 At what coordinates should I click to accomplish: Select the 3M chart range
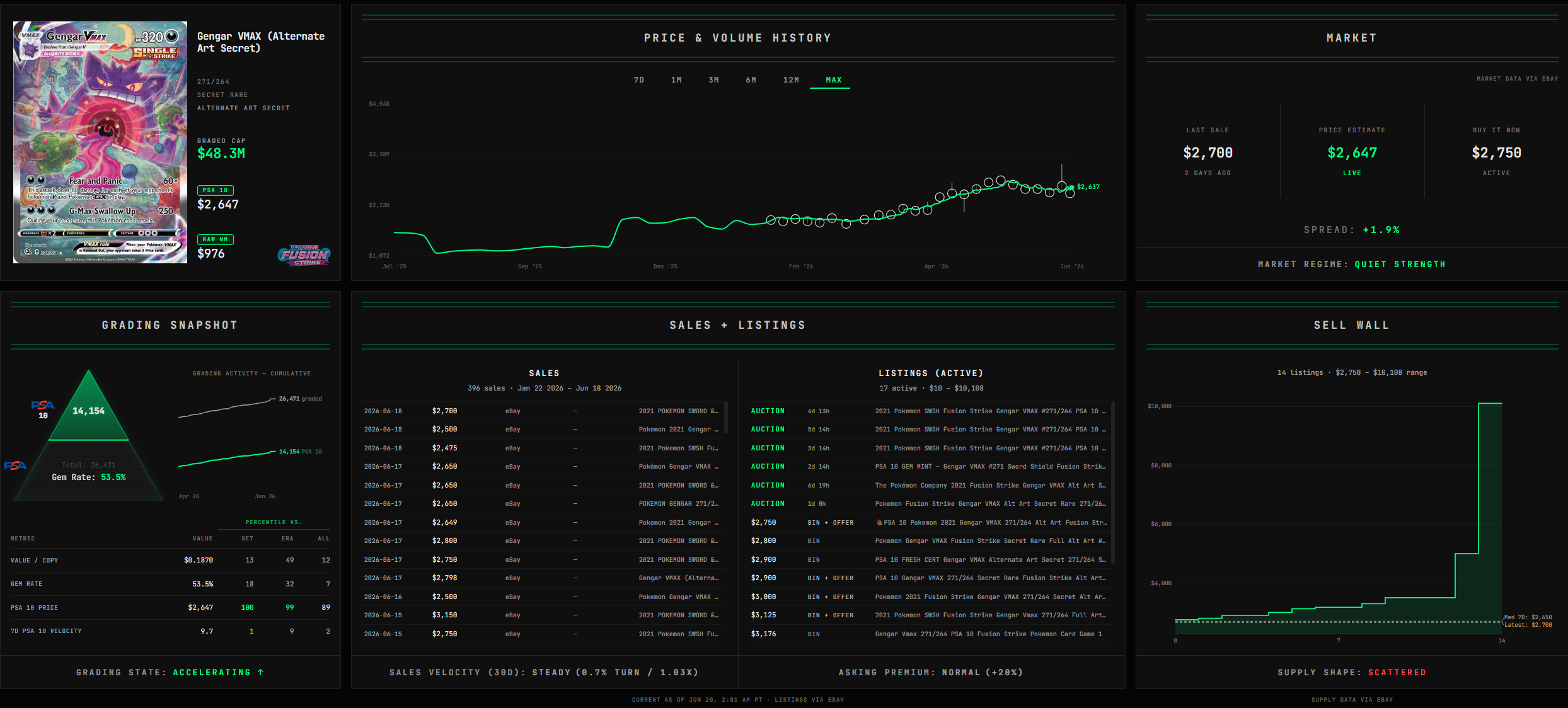point(713,80)
